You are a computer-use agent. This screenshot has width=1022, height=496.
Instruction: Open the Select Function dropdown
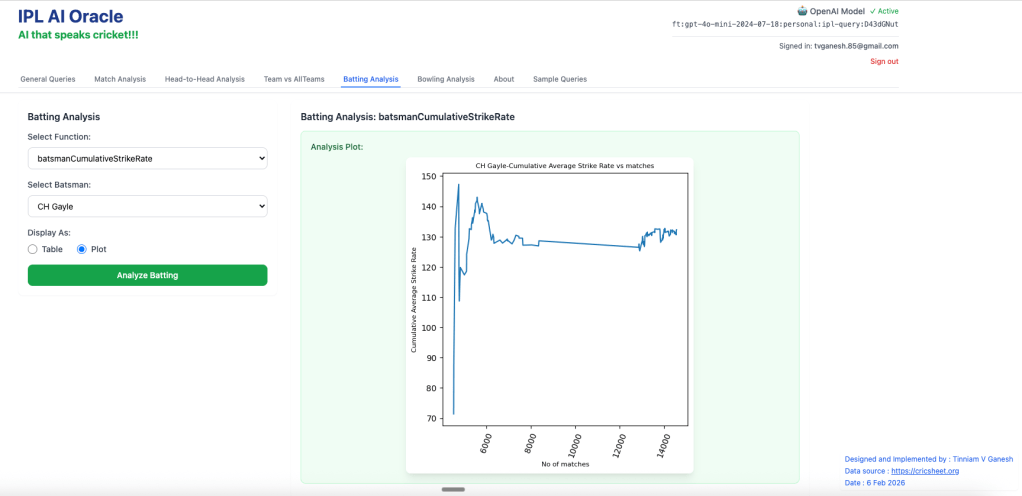point(147,158)
